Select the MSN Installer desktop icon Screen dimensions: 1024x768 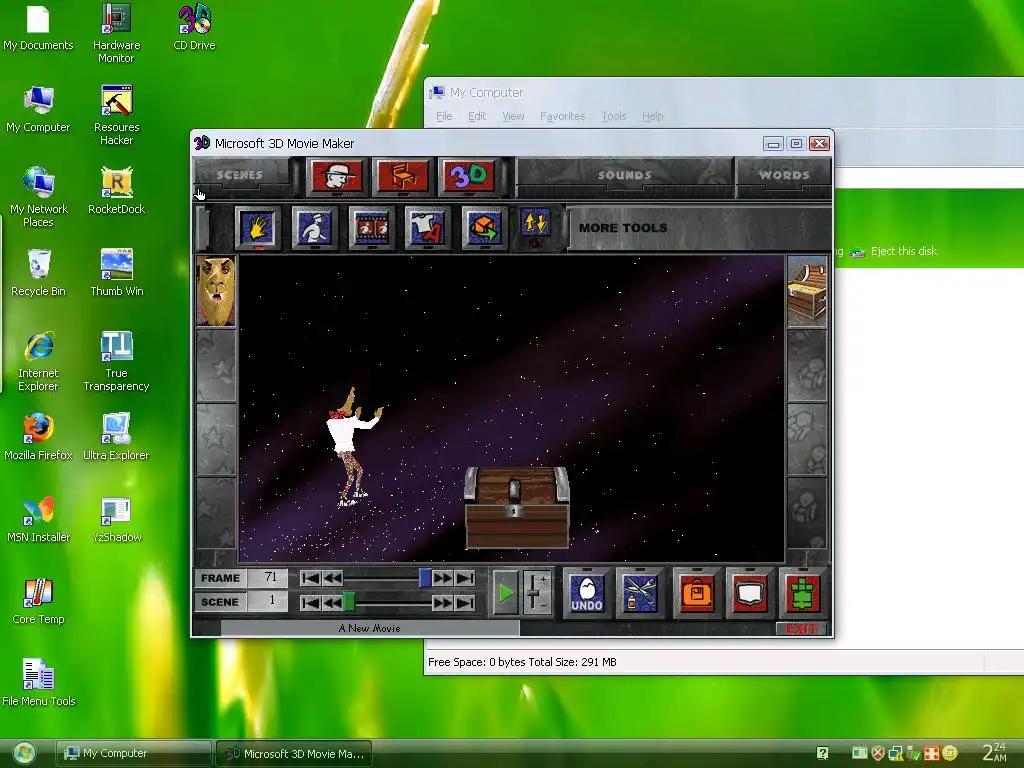[39, 519]
